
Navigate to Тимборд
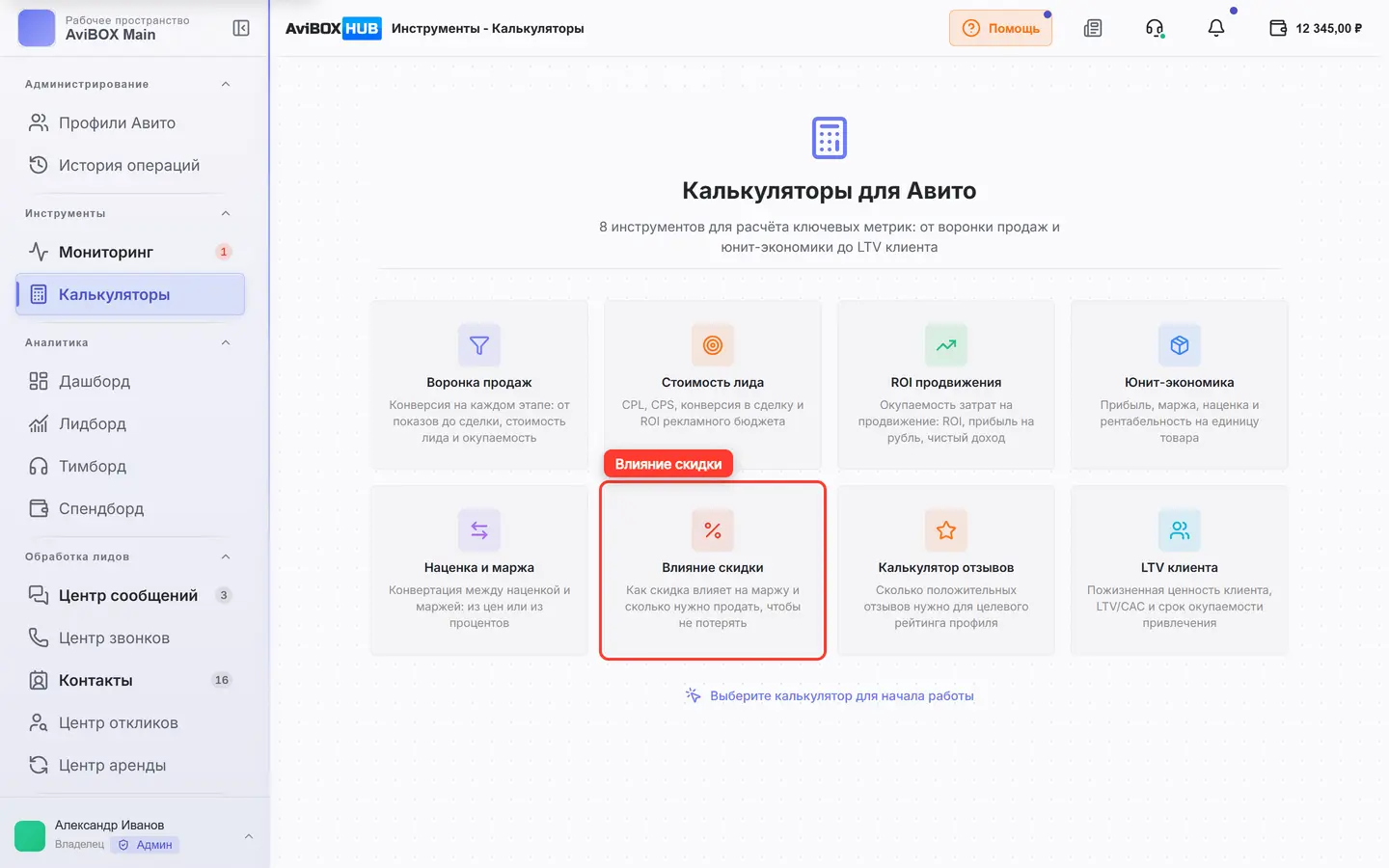130,466
